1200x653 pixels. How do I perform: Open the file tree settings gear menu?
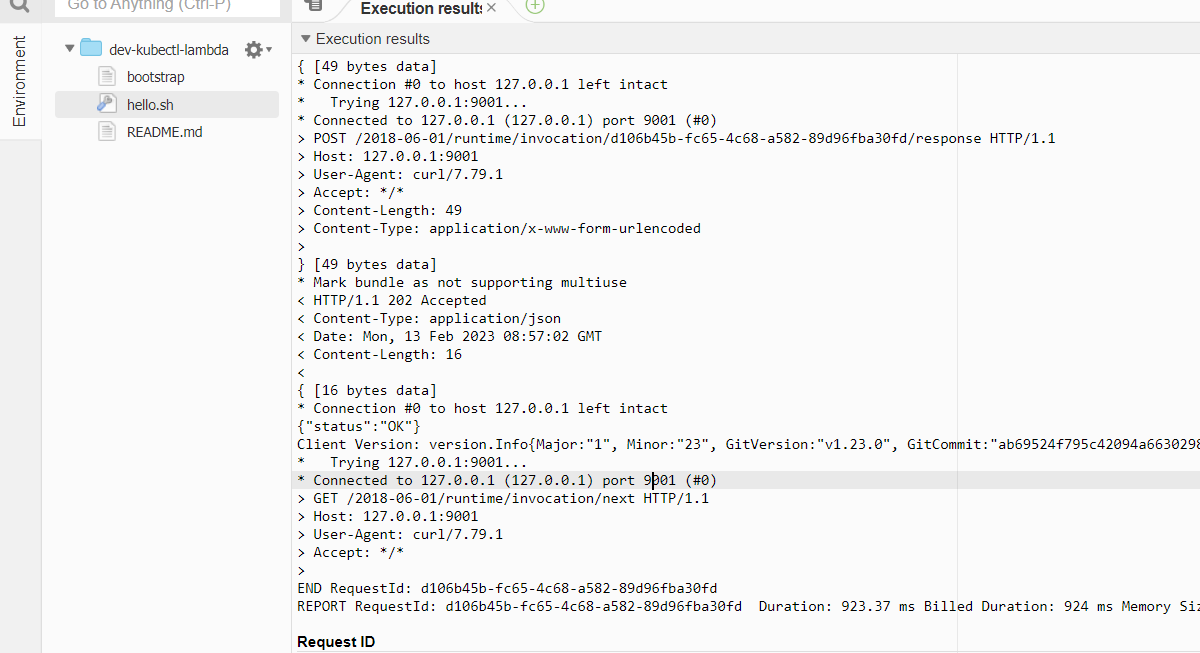pyautogui.click(x=255, y=49)
